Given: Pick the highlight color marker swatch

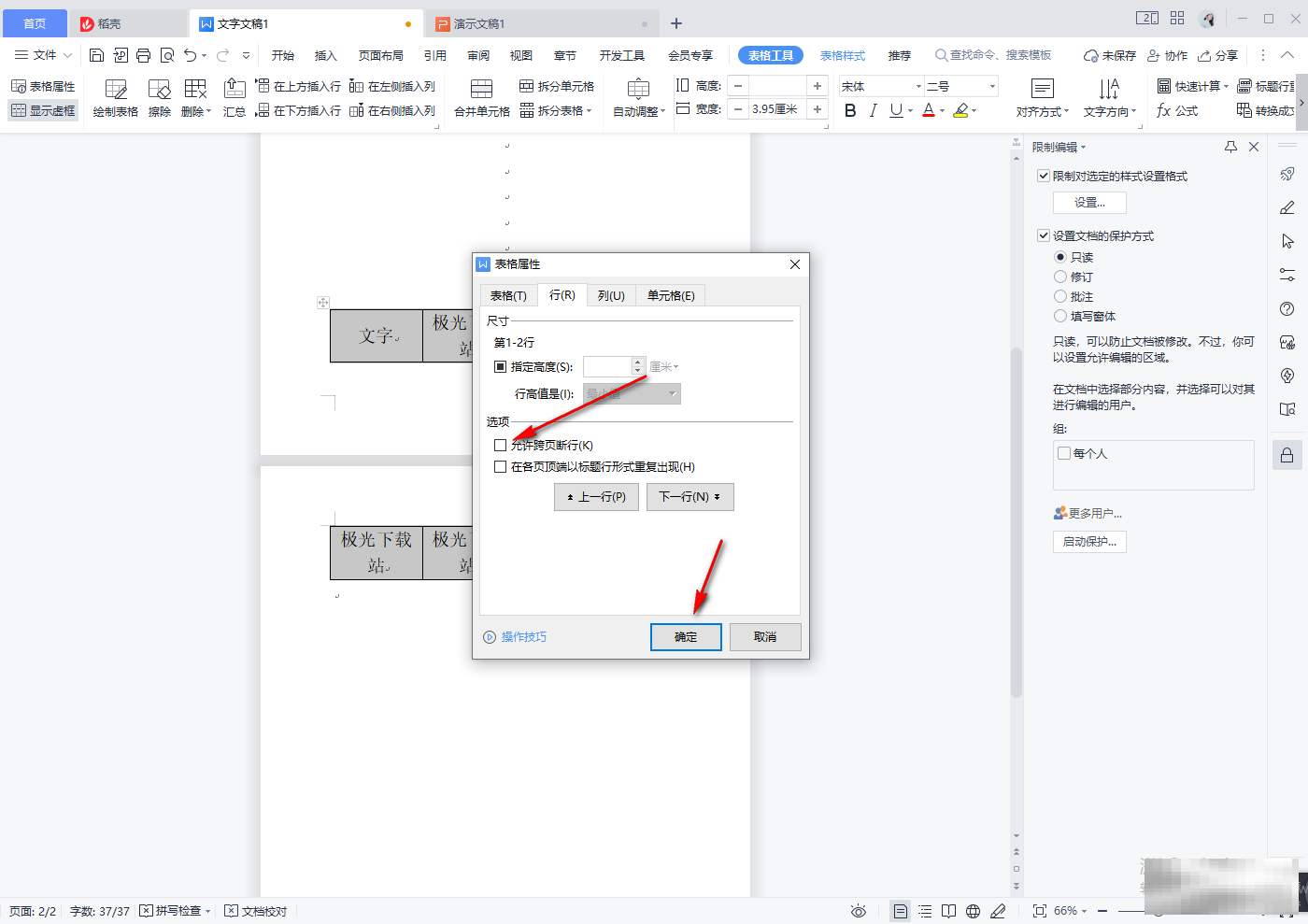Looking at the screenshot, I should click(960, 110).
